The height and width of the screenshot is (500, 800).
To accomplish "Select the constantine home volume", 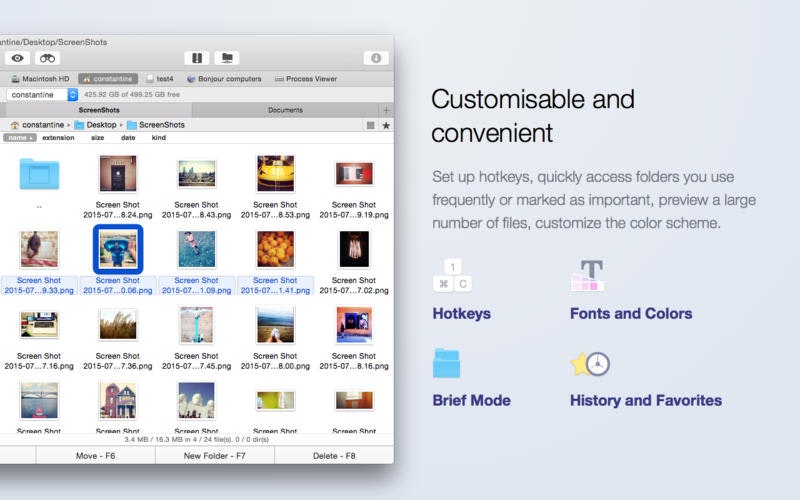I will 108,79.
